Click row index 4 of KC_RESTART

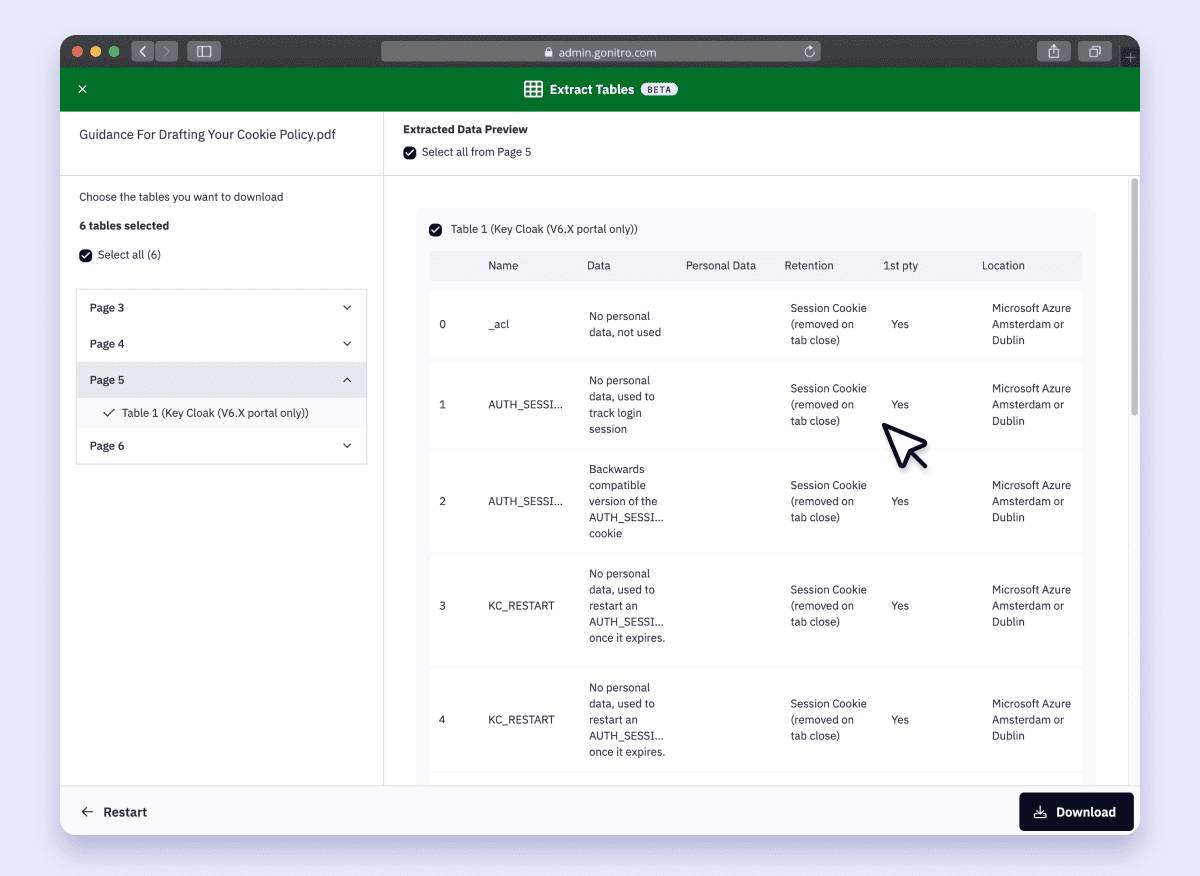pos(443,720)
